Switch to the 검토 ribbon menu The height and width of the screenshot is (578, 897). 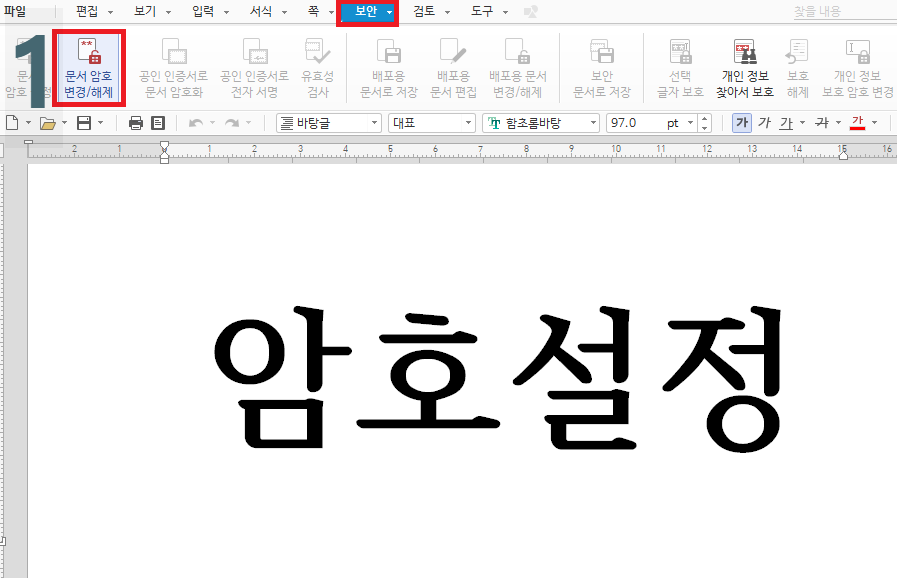[424, 12]
